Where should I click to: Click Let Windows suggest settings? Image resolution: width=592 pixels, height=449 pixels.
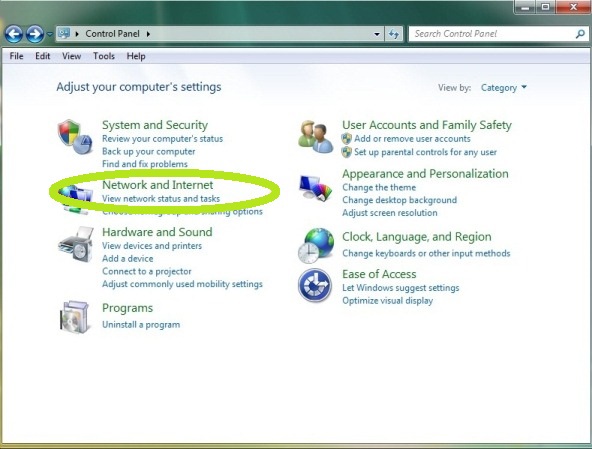[401, 288]
